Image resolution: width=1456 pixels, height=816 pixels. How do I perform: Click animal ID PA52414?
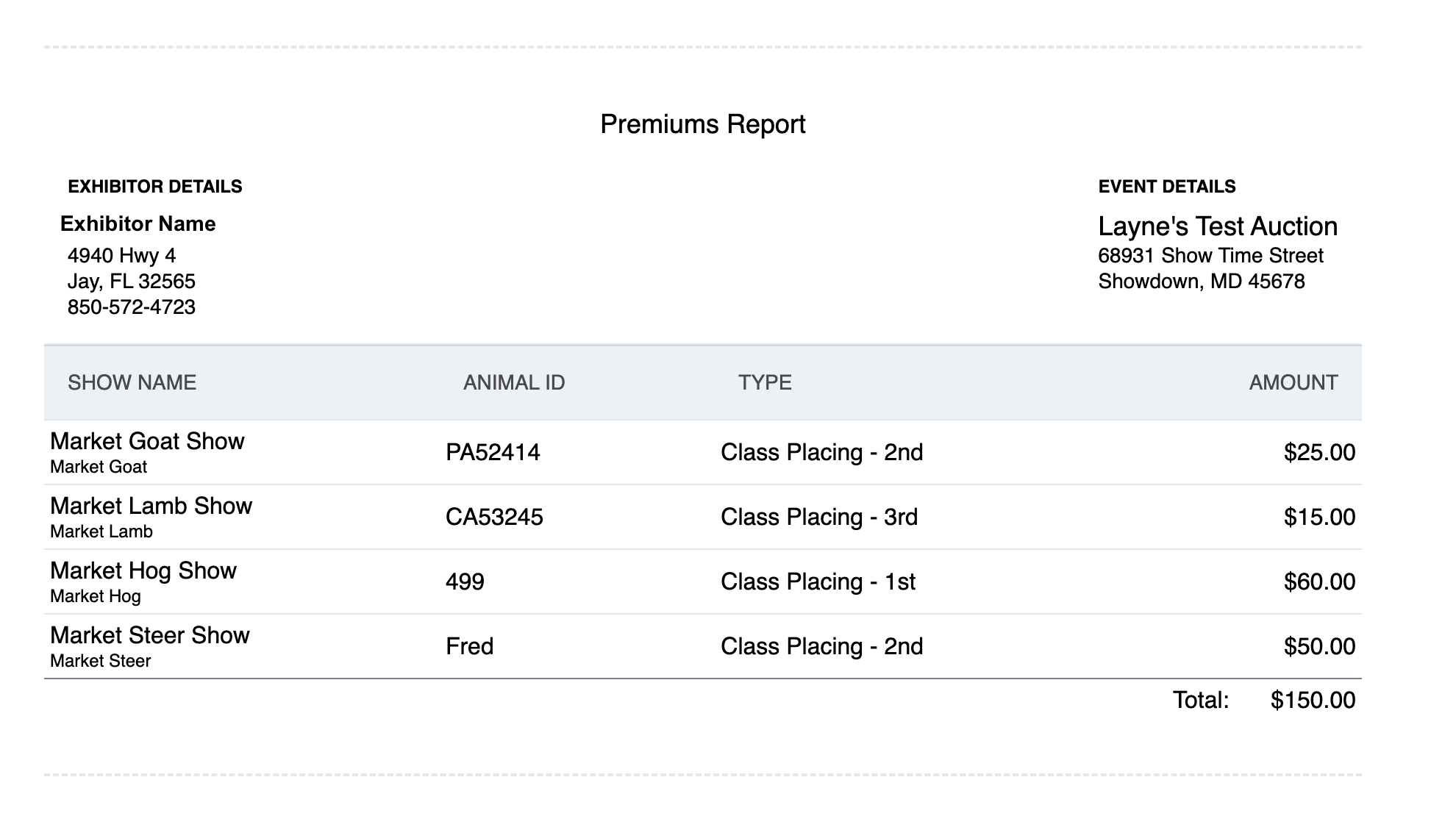tap(493, 452)
